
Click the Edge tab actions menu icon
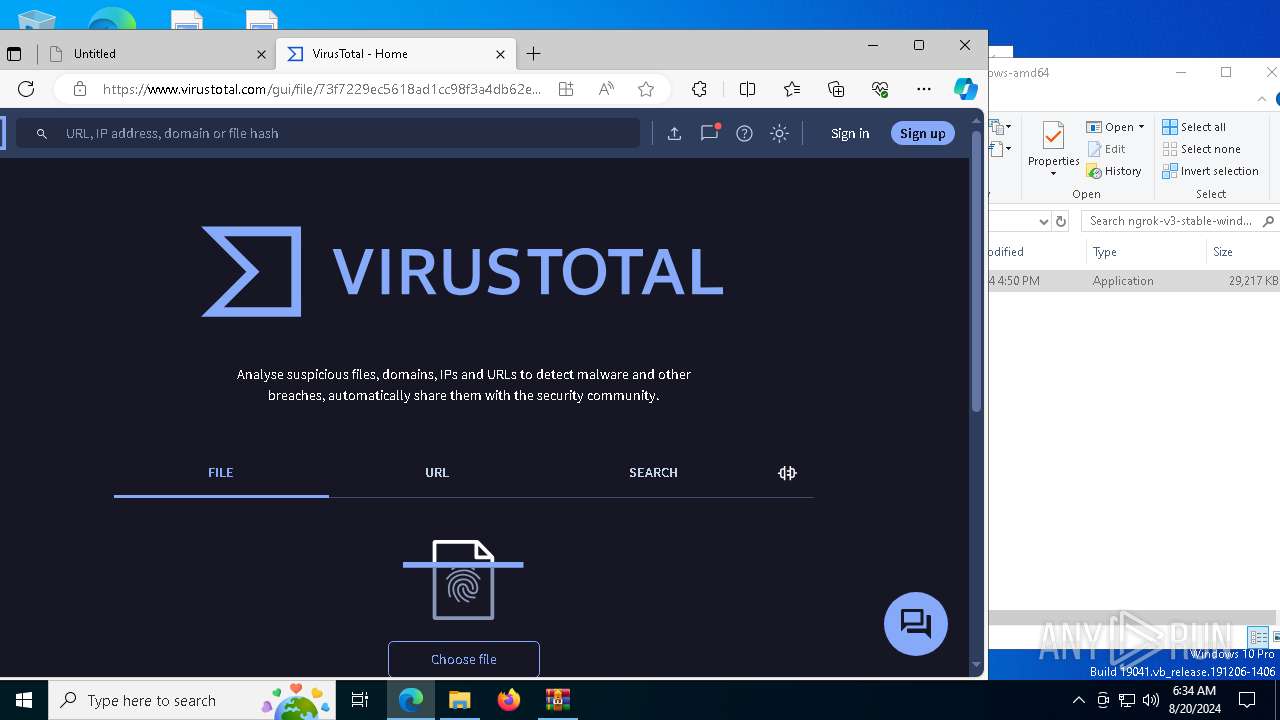14,54
